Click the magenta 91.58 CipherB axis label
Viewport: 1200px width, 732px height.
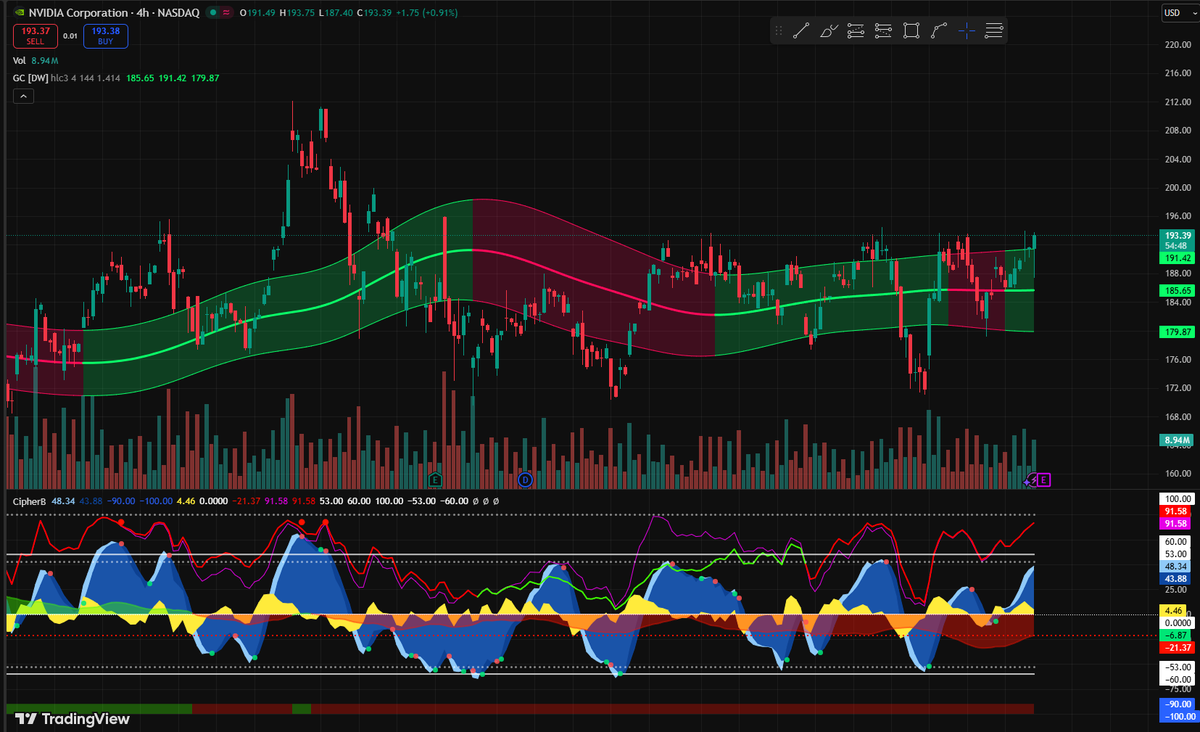[1175, 523]
